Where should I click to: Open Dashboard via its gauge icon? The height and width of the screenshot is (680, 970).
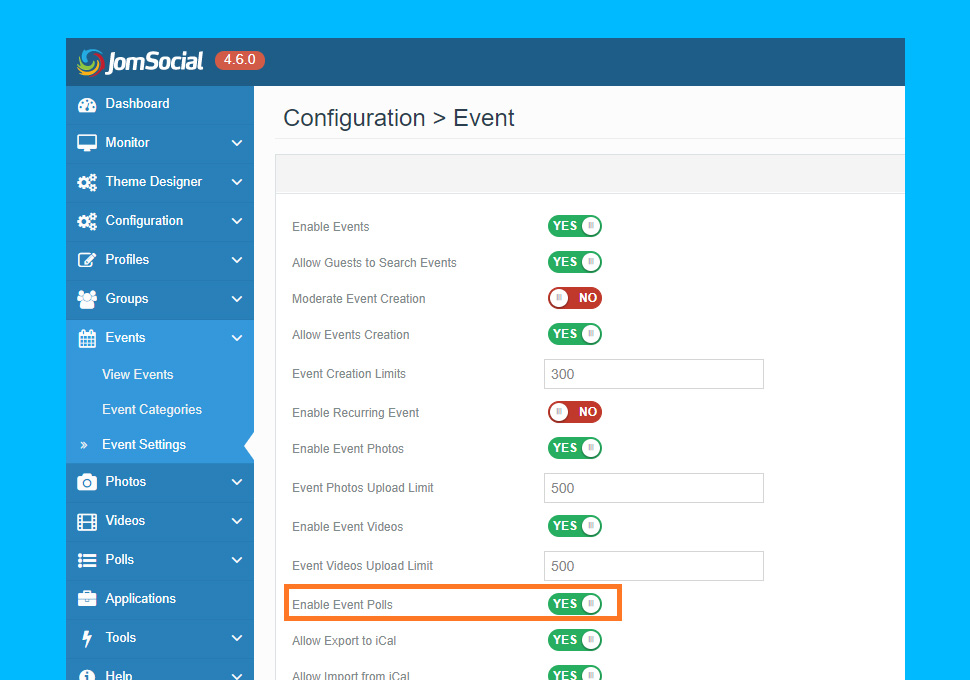(x=87, y=105)
